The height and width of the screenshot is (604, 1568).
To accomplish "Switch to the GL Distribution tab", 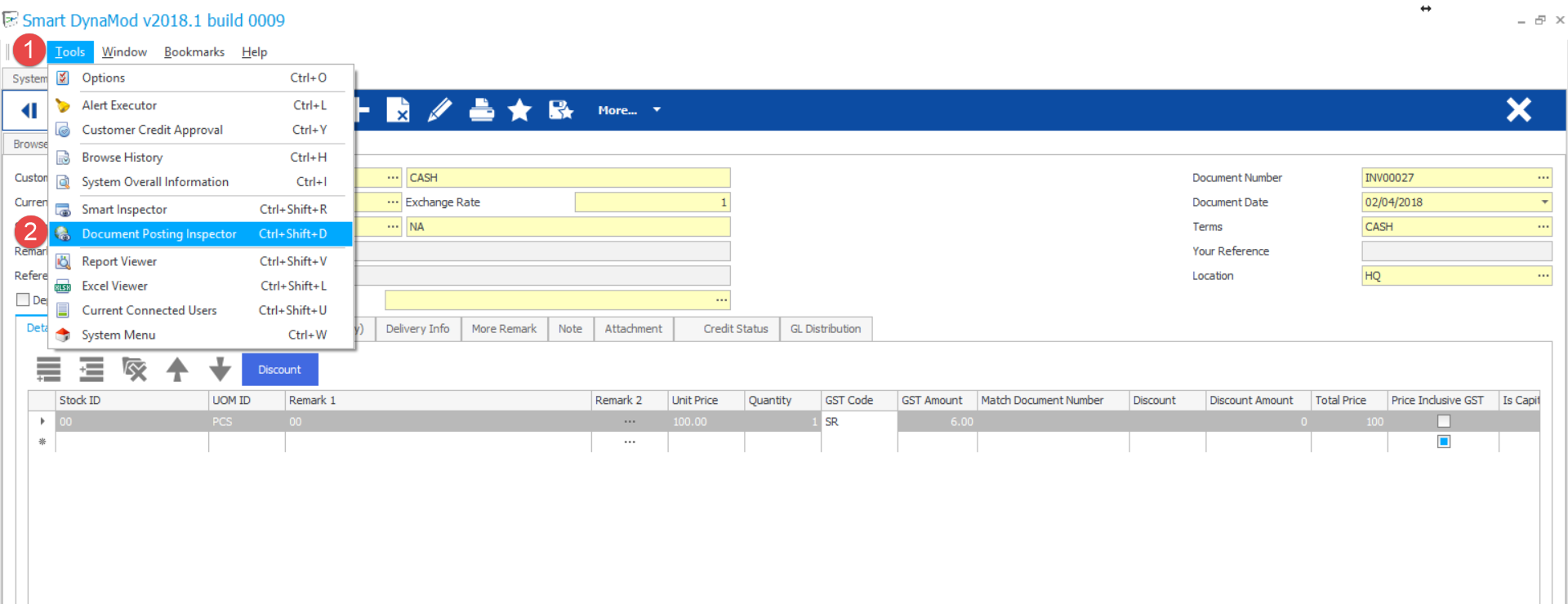I will pos(826,329).
